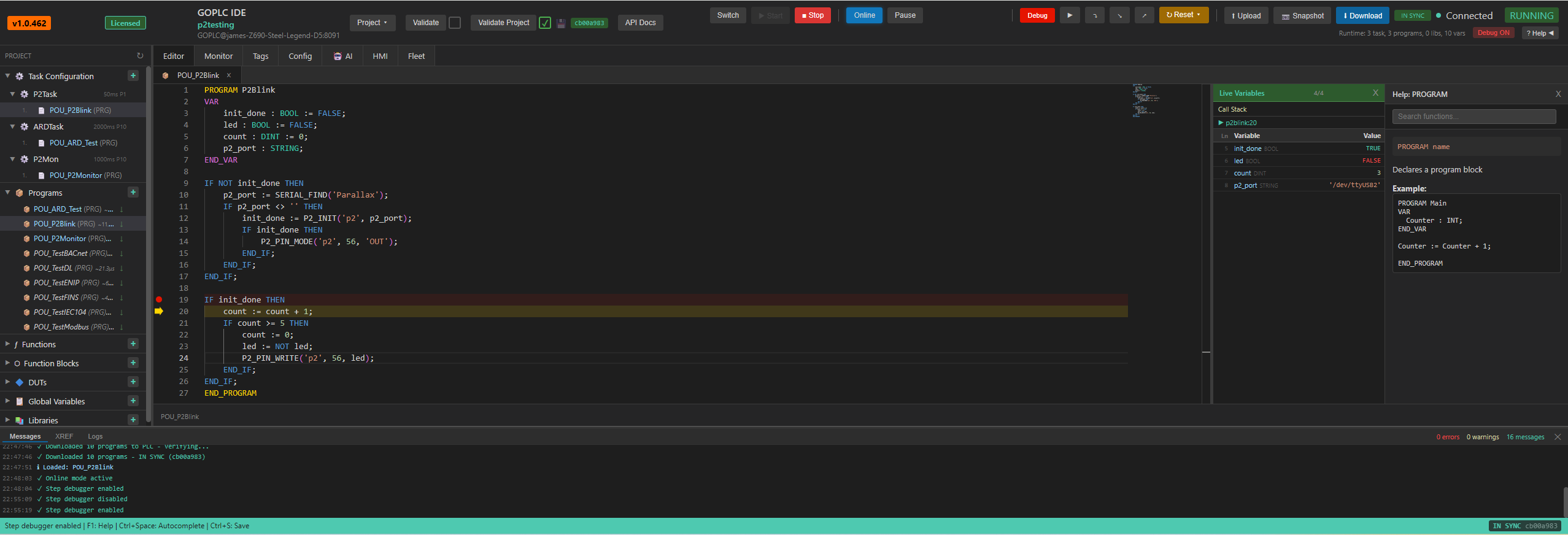Collapse the P2Task node

[x=12, y=94]
